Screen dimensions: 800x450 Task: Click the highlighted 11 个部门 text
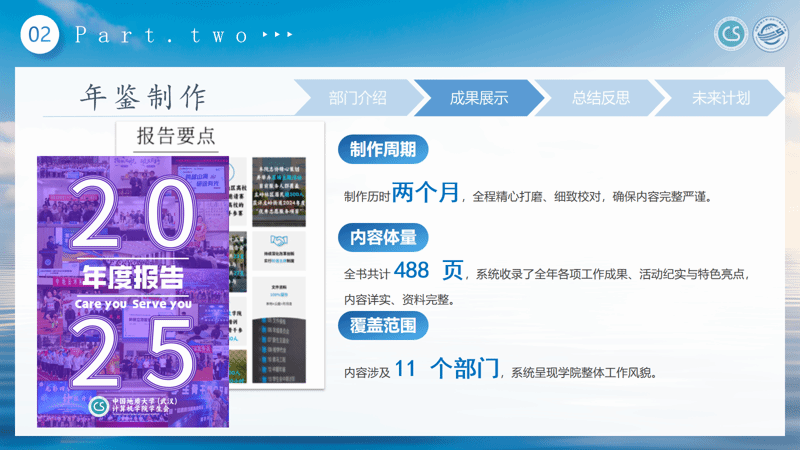click(447, 369)
